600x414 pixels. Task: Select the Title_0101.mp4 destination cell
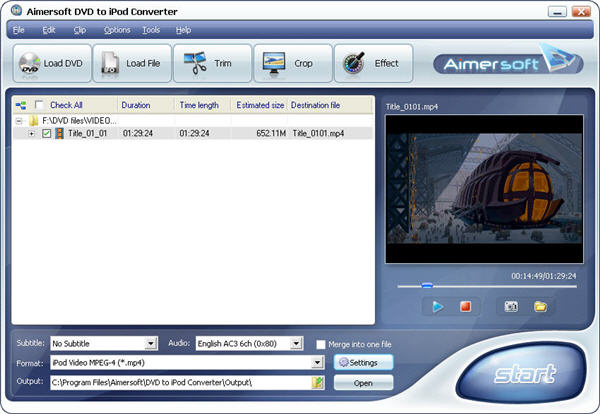[318, 134]
